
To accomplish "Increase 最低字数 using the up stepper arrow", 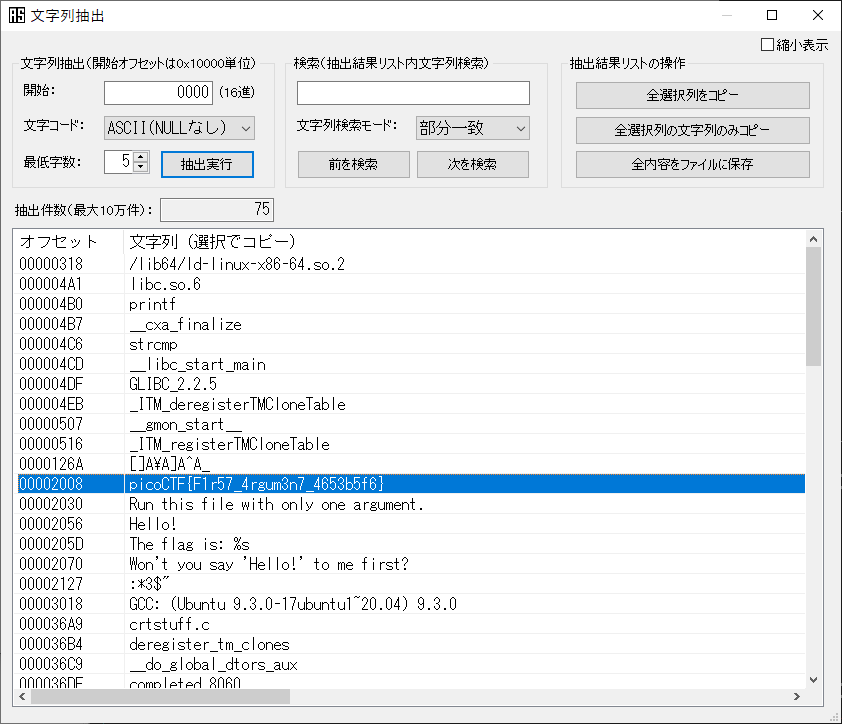I will tap(142, 159).
